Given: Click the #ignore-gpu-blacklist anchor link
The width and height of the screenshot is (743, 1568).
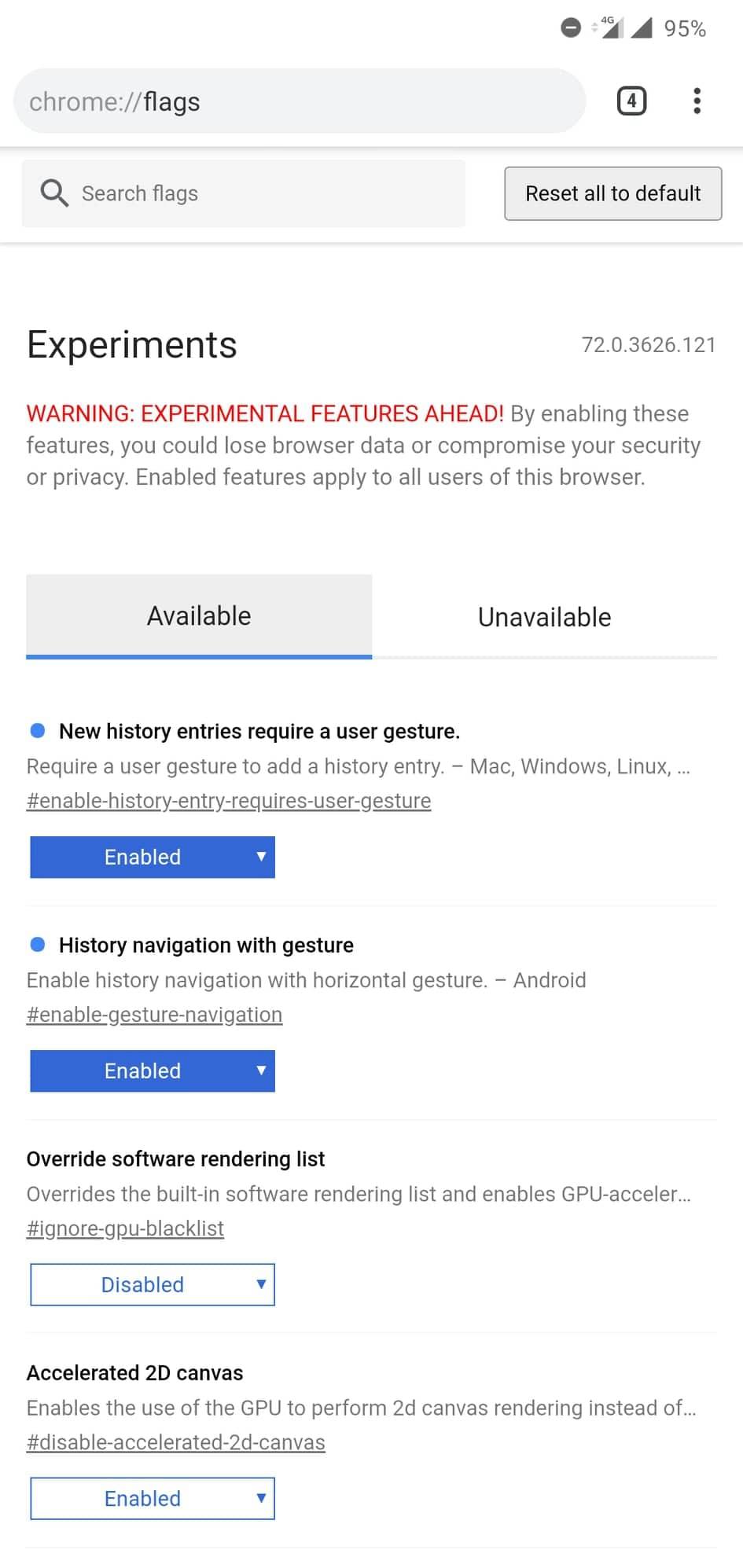Looking at the screenshot, I should [125, 1228].
